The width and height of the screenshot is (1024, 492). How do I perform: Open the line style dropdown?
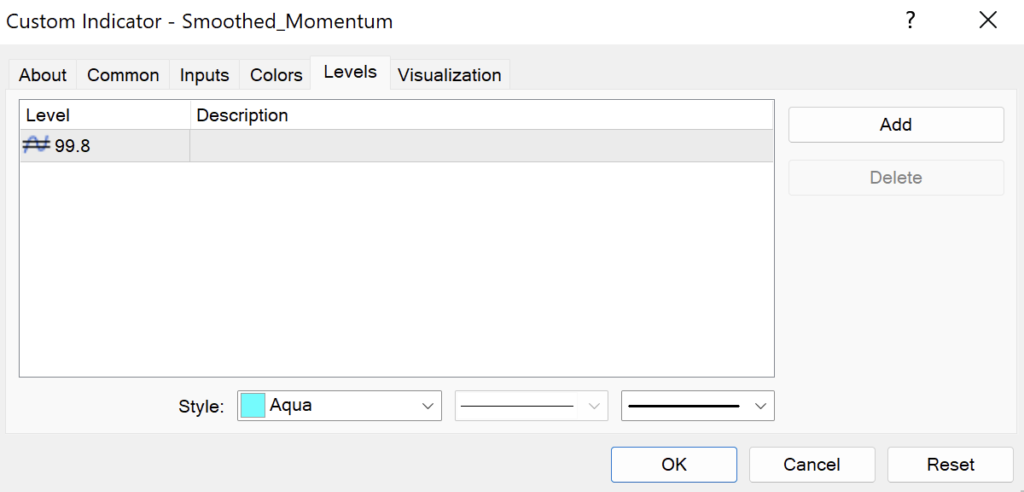531,405
